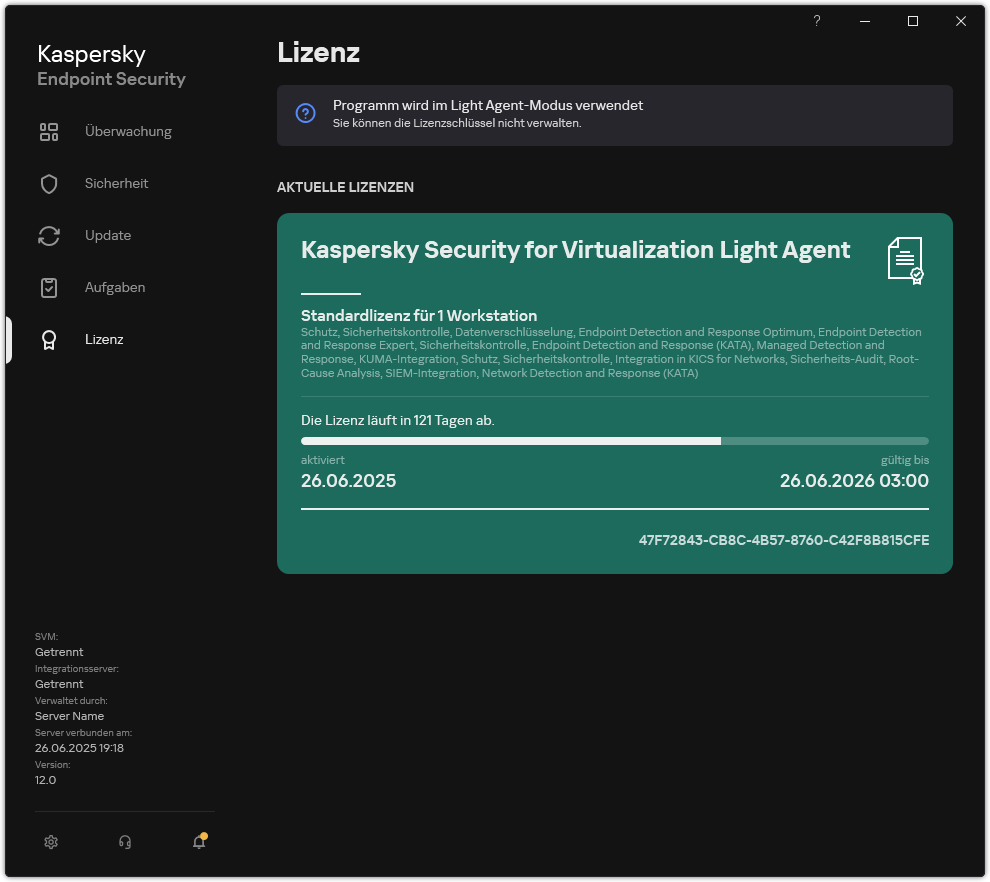990x882 pixels.
Task: Click the license certificate icon on green card
Action: tap(906, 260)
